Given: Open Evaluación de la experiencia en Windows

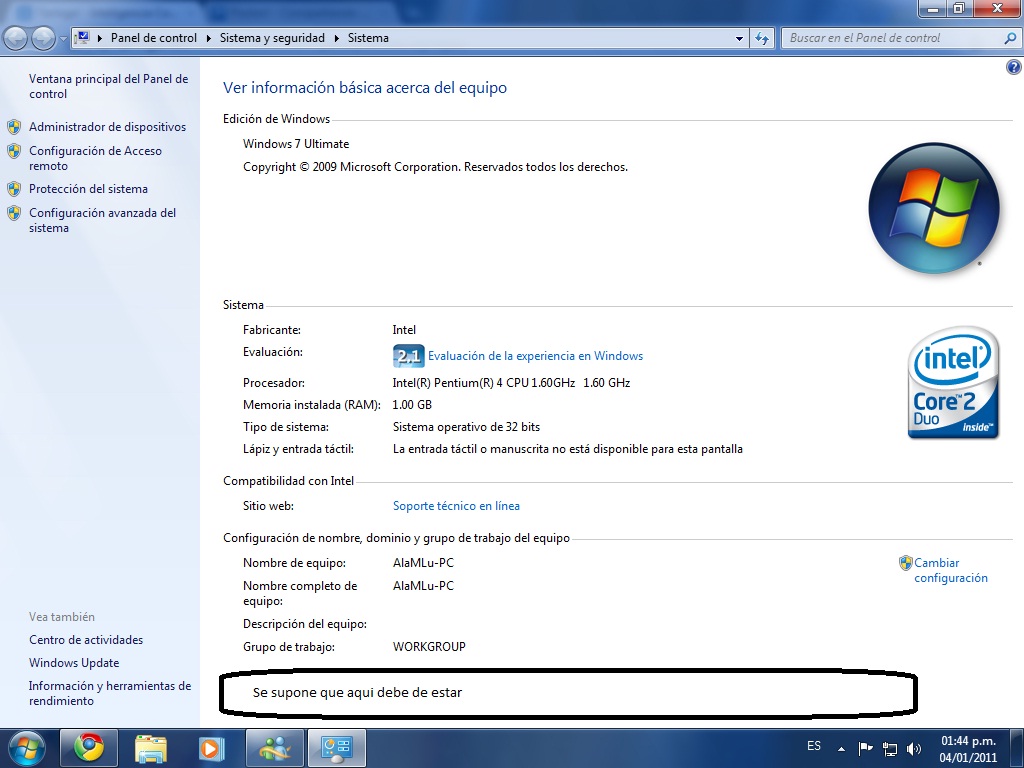Looking at the screenshot, I should point(536,356).
